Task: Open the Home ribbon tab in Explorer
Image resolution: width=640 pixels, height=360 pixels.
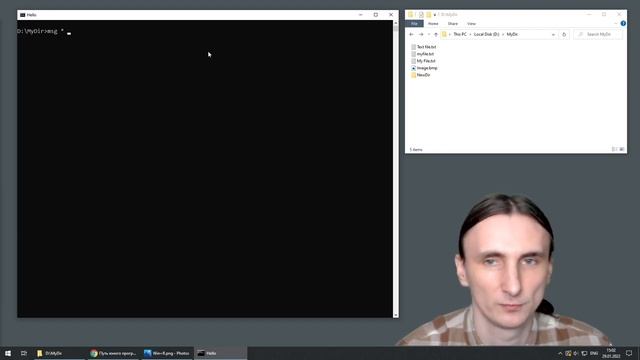Action: [x=433, y=24]
